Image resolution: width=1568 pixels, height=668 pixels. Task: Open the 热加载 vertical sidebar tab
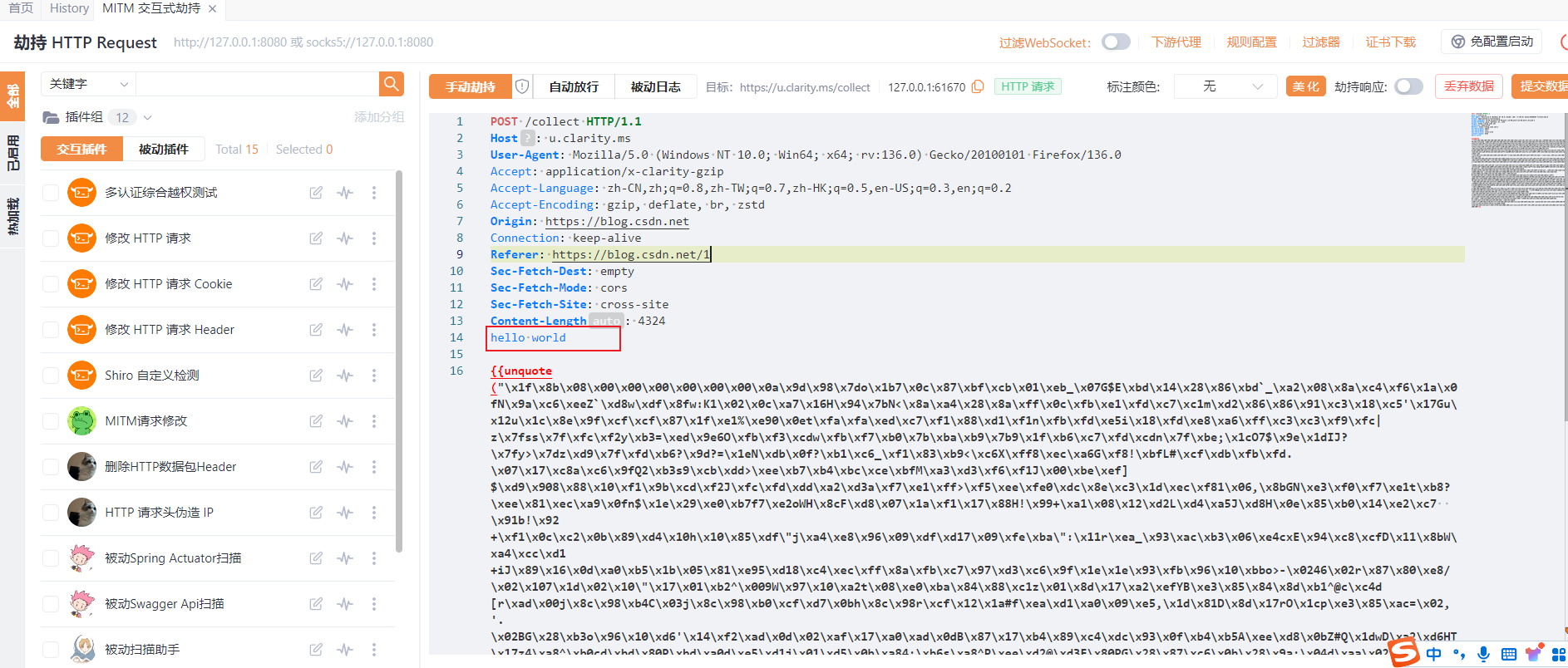click(12, 217)
